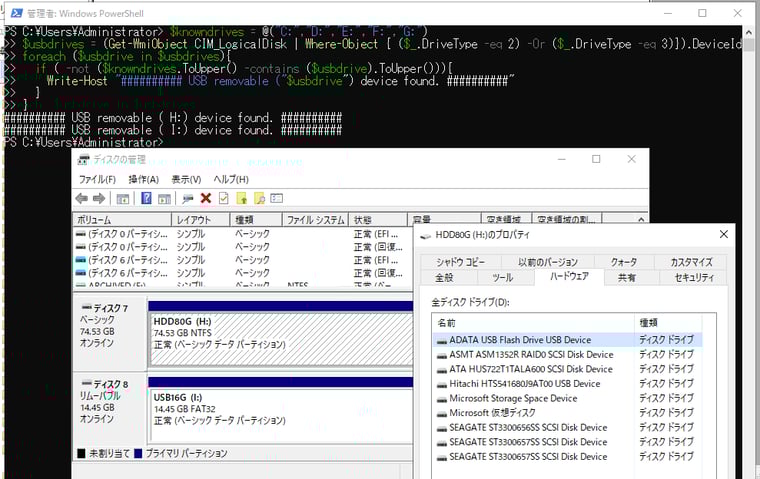Toggle the console tree pane icon

123,198
